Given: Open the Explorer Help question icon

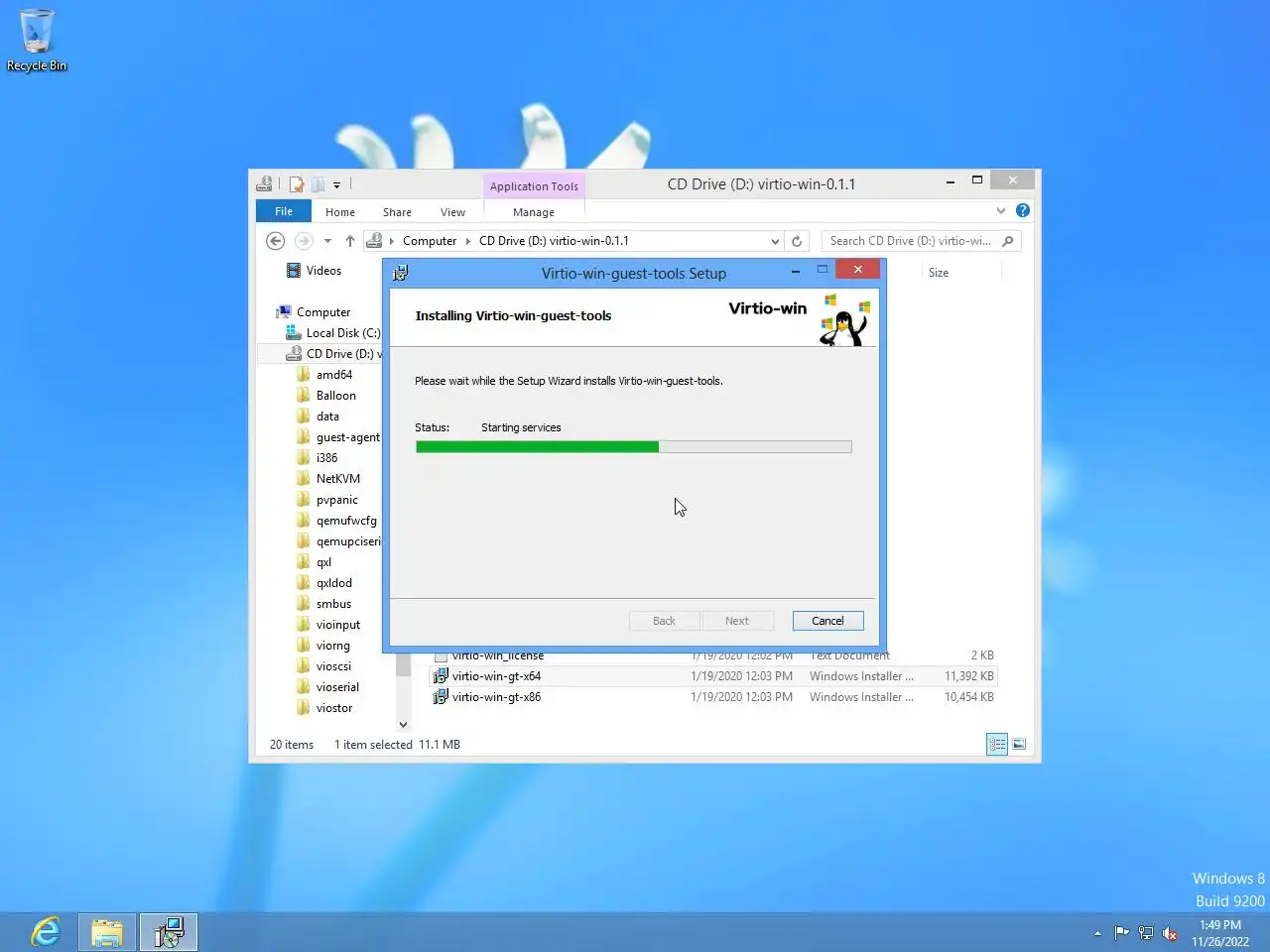Looking at the screenshot, I should coord(1023,210).
